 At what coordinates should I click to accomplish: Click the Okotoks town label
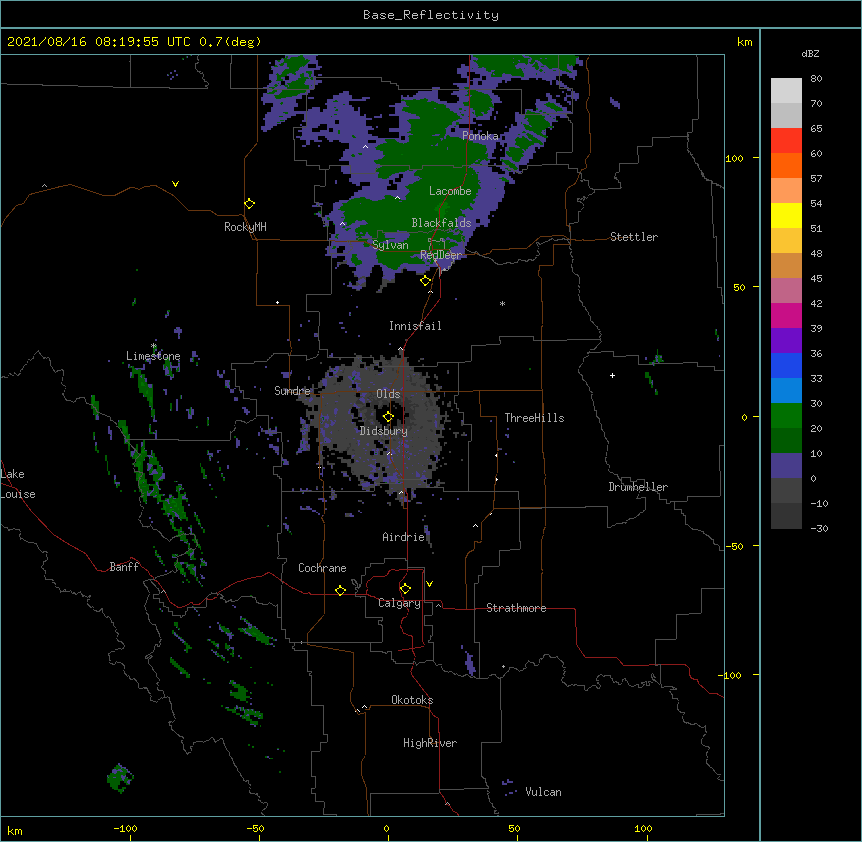click(x=412, y=700)
